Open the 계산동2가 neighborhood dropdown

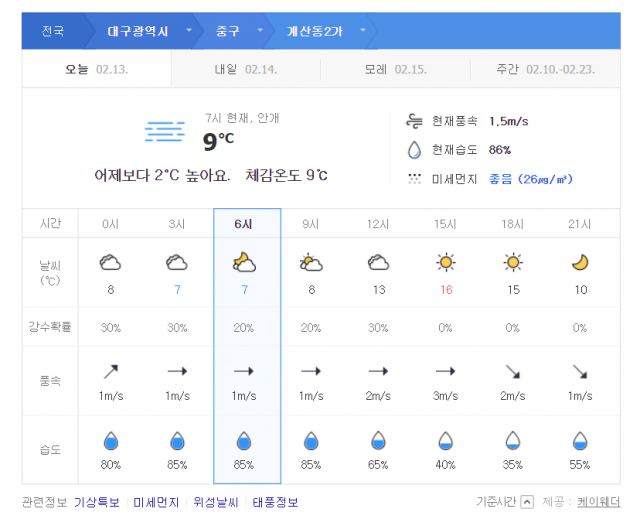pos(363,30)
